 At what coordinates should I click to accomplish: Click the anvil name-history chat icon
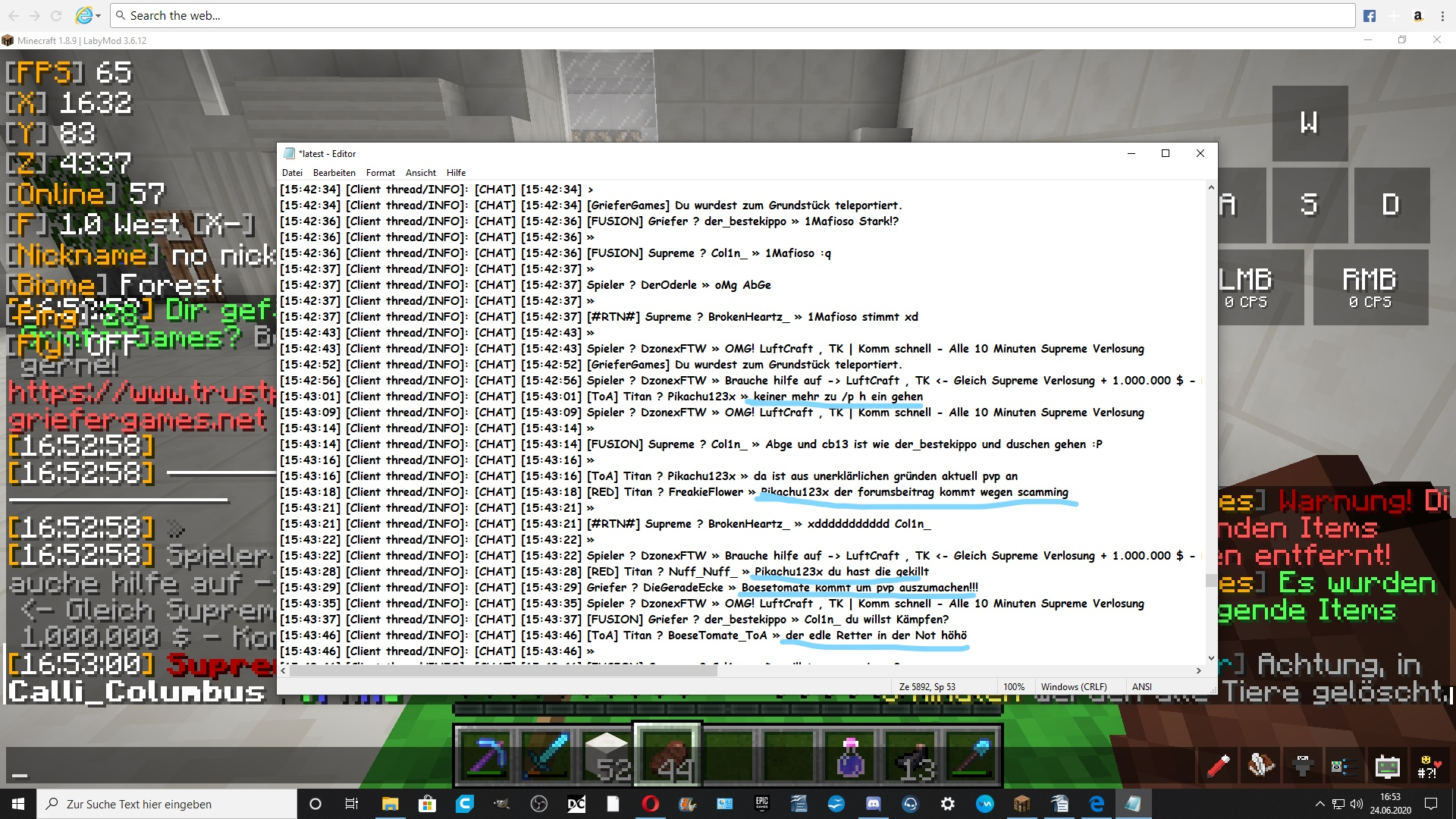click(x=1303, y=766)
